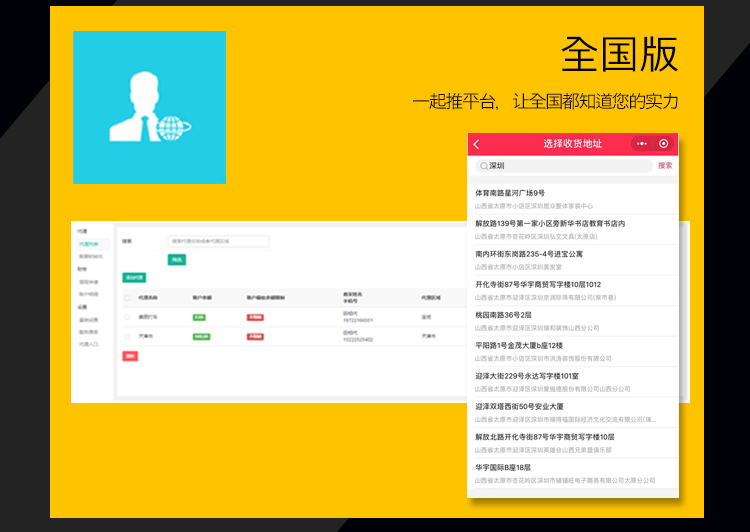Choose address 开化寺街87号华宇商贸写字楼10层1012

[573, 291]
